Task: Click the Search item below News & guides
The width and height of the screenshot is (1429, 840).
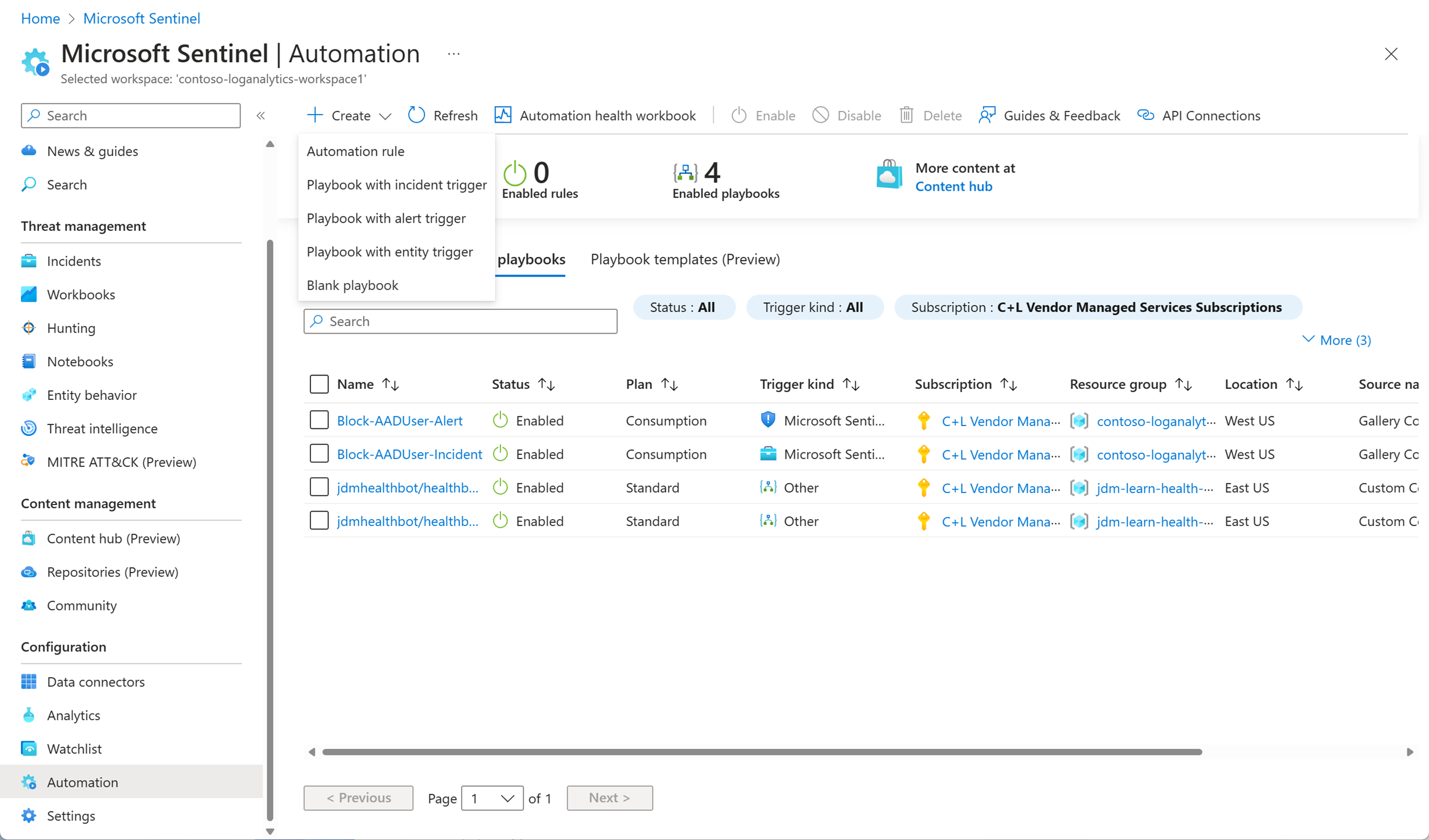Action: pyautogui.click(x=66, y=185)
